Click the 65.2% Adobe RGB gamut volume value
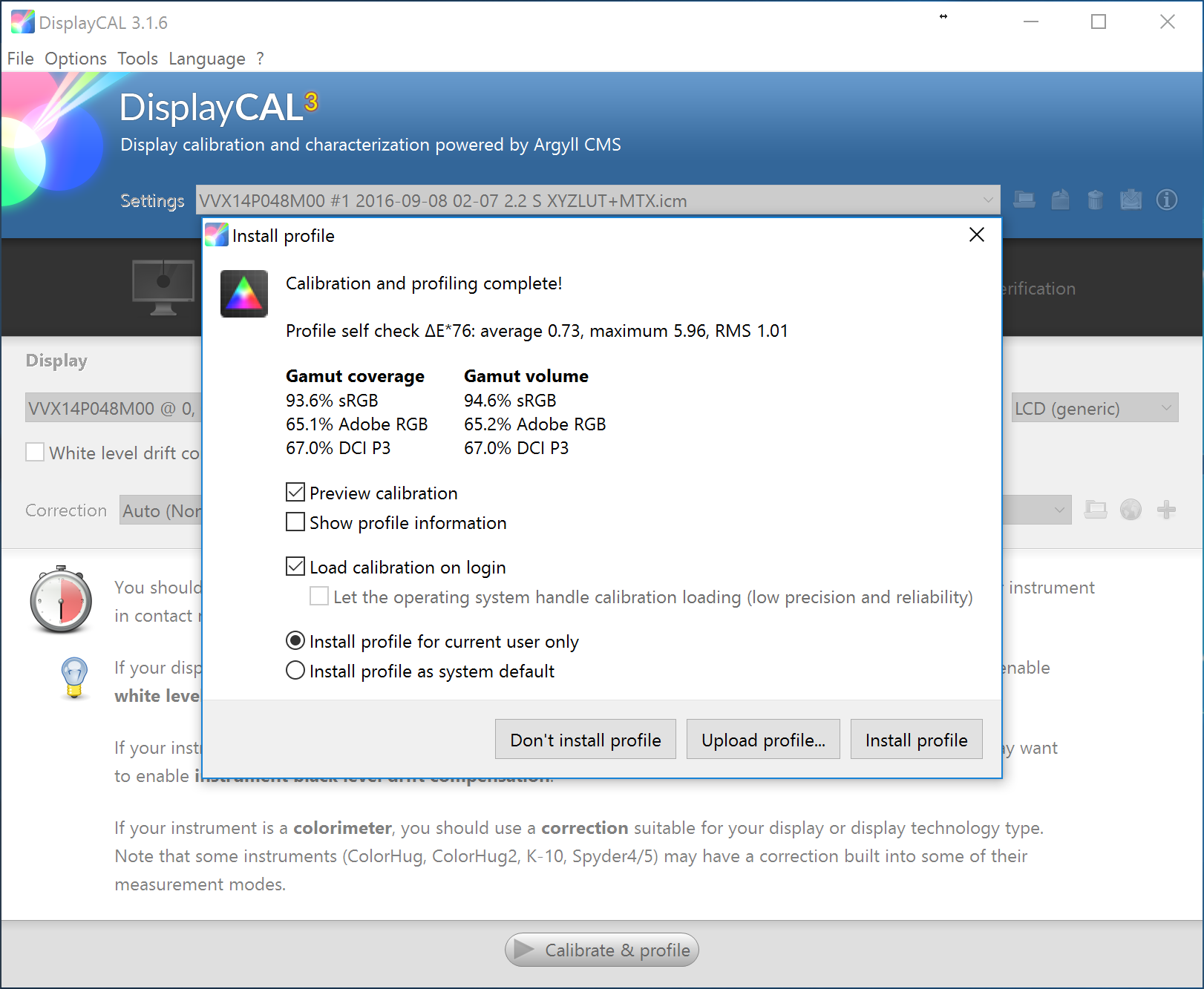The height and width of the screenshot is (989, 1204). 534,424
